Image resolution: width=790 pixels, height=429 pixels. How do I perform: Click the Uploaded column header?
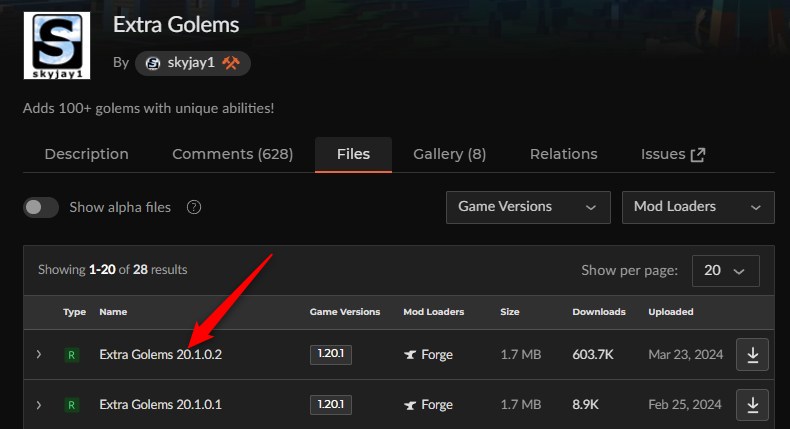point(671,312)
